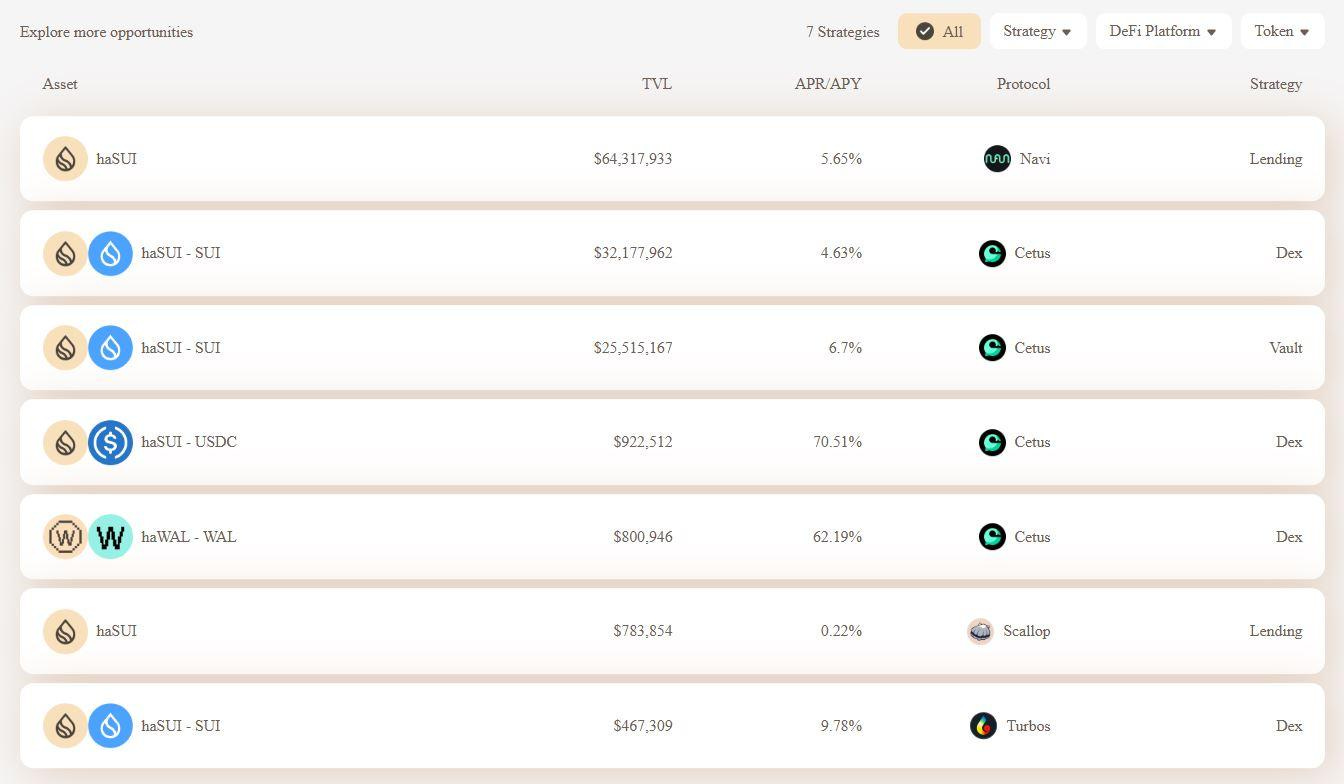Click haSUI icon in the Vault row
The height and width of the screenshot is (784, 1344).
(65, 348)
